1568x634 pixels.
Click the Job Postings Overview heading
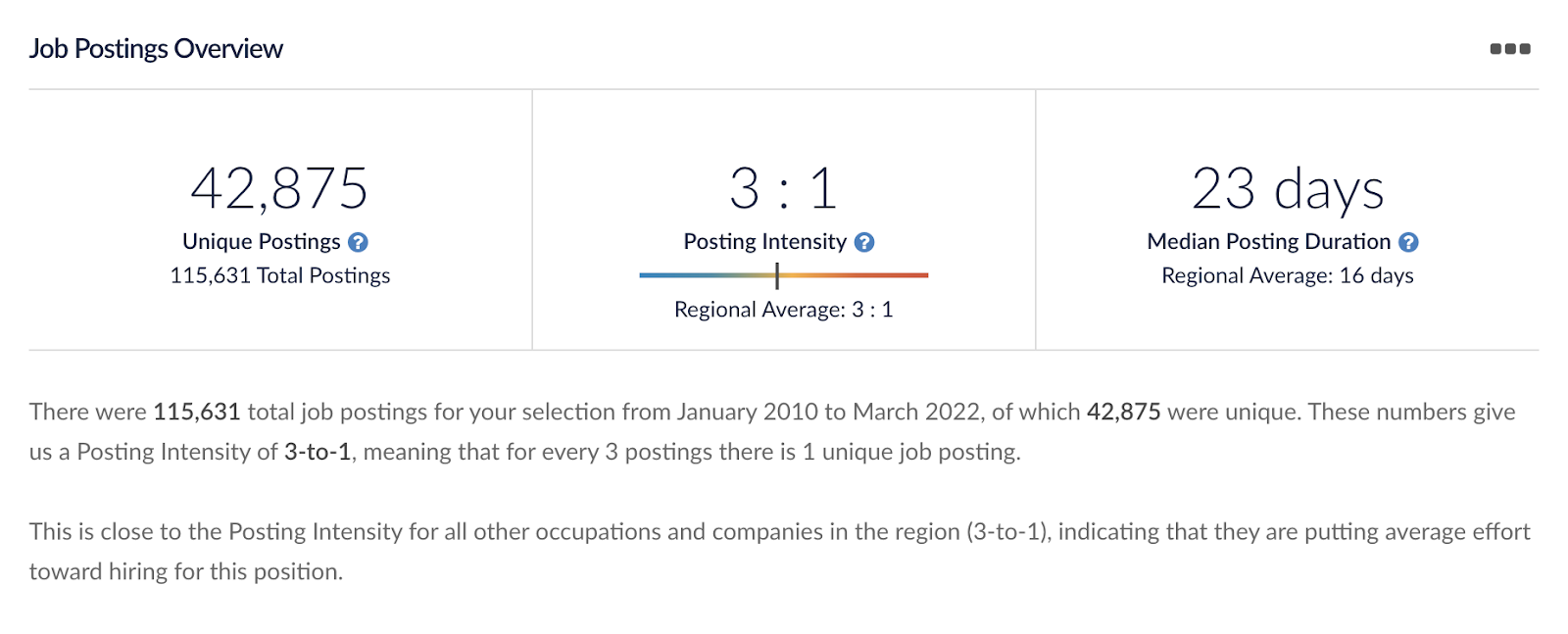point(156,49)
